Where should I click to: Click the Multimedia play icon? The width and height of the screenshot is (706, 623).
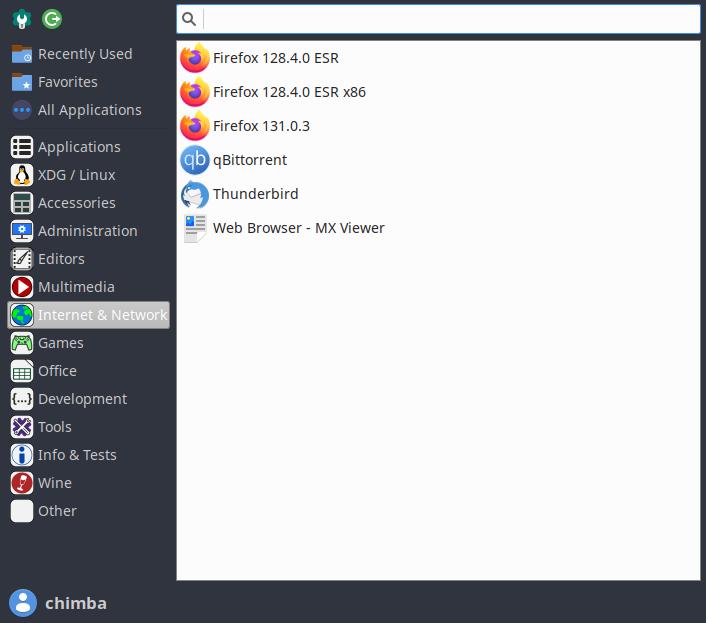(22, 287)
